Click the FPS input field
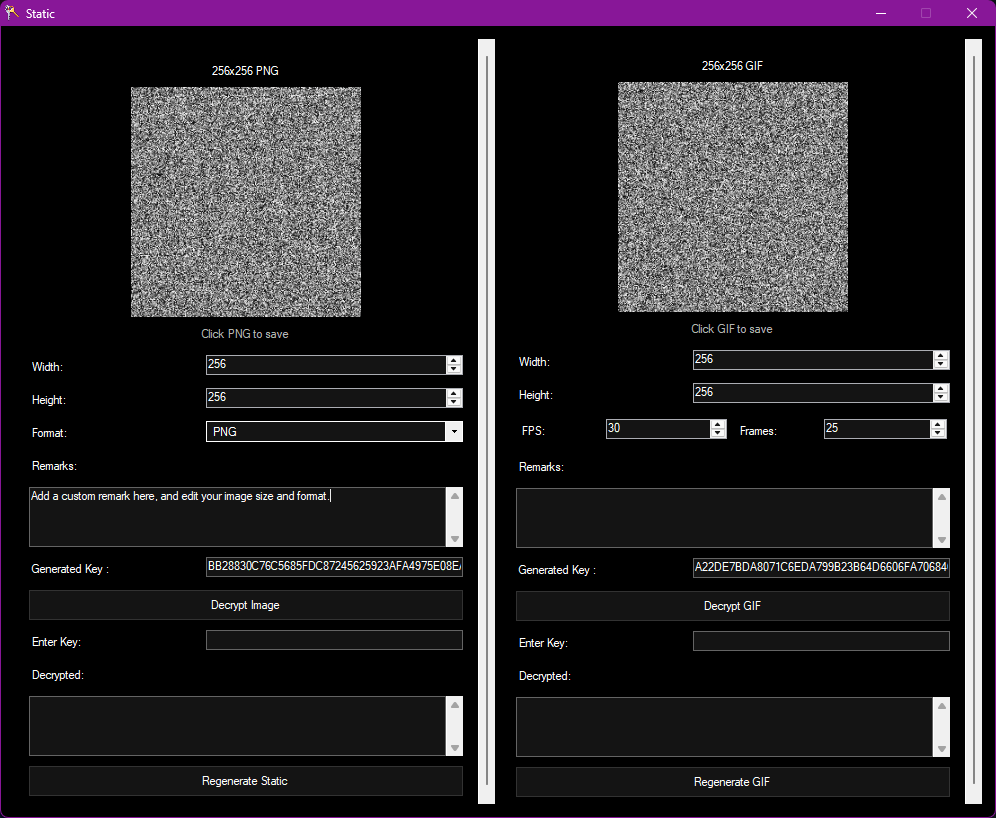 [x=658, y=429]
